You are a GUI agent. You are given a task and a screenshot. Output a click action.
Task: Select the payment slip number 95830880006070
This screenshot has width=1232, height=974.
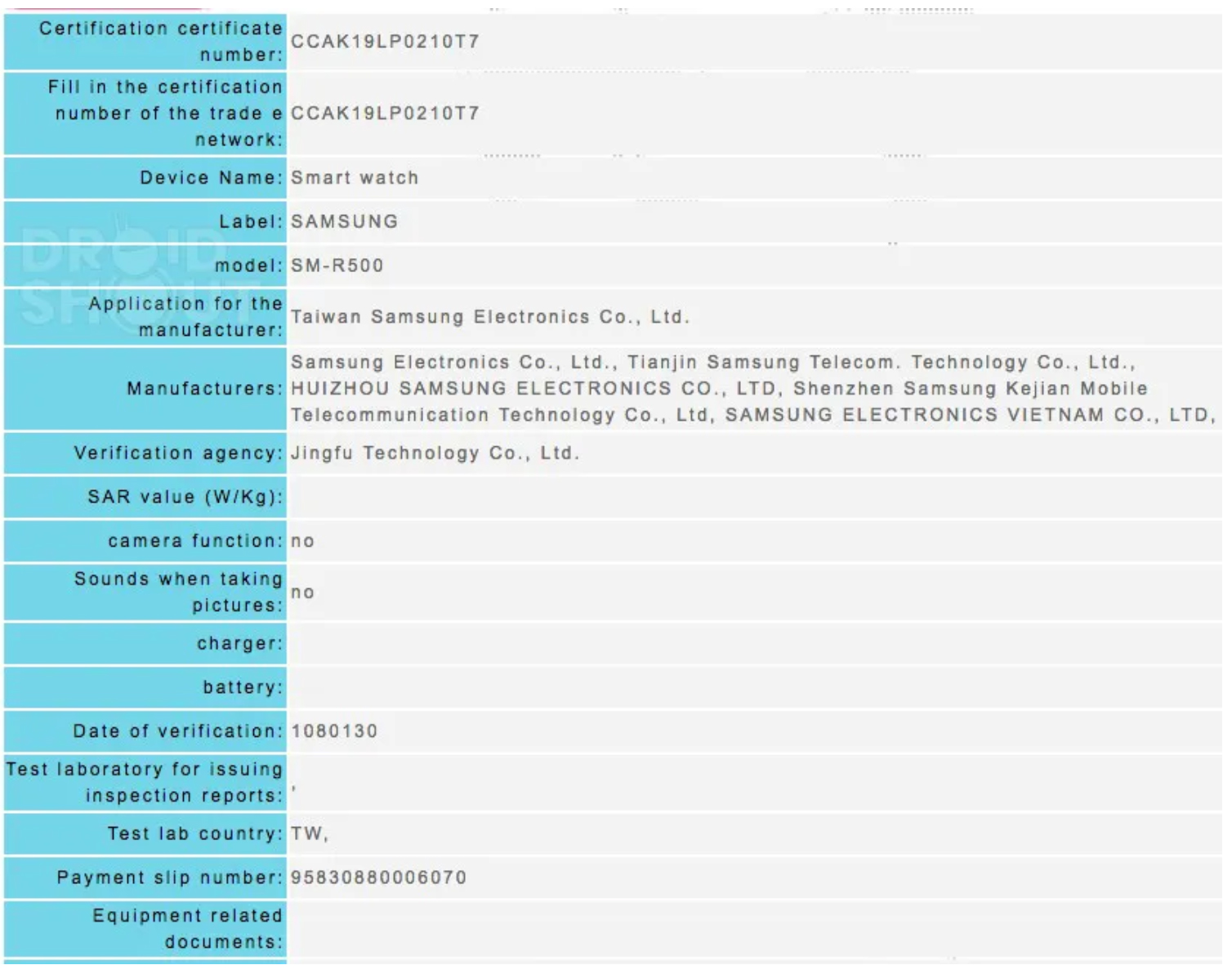tap(378, 878)
